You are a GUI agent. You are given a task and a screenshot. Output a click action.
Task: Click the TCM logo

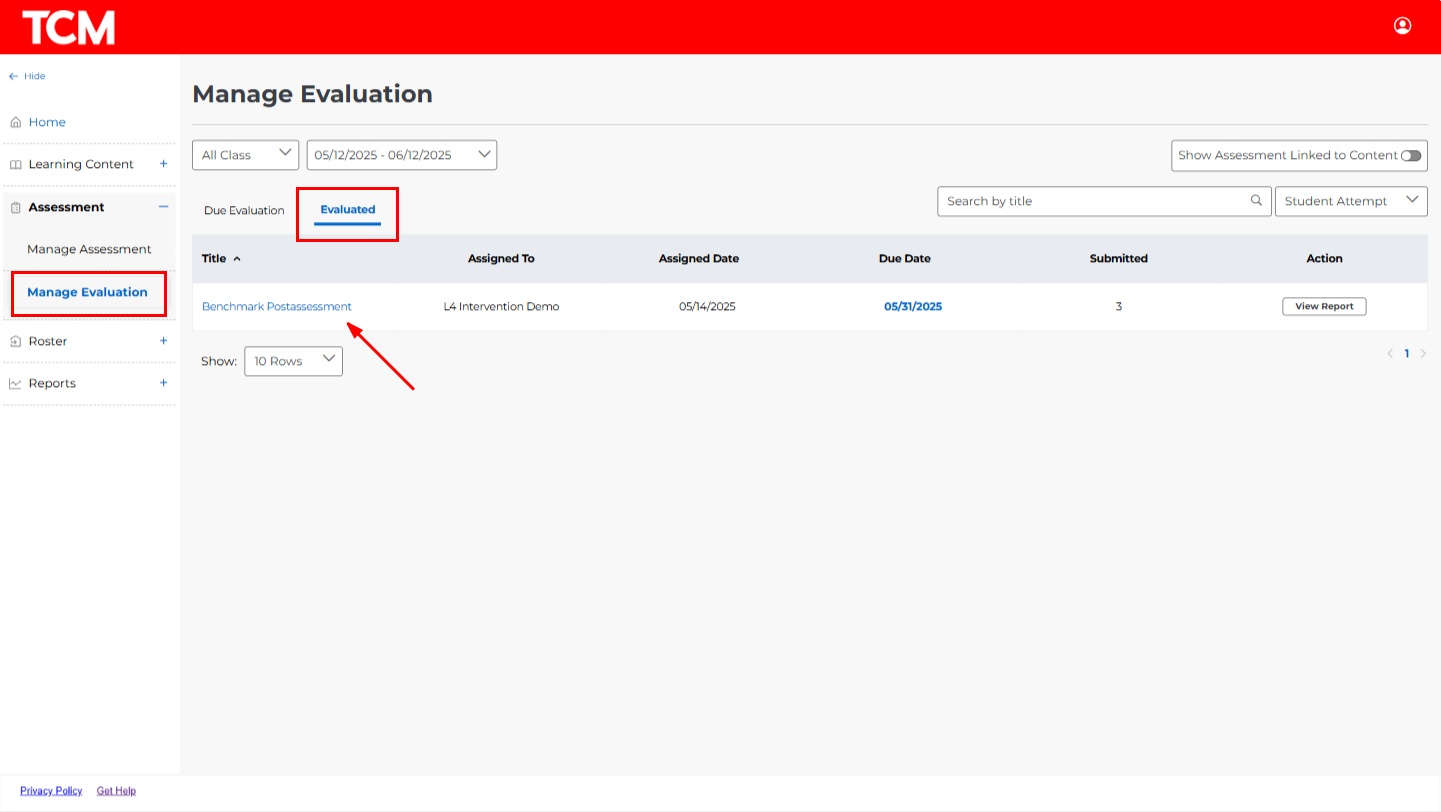69,27
